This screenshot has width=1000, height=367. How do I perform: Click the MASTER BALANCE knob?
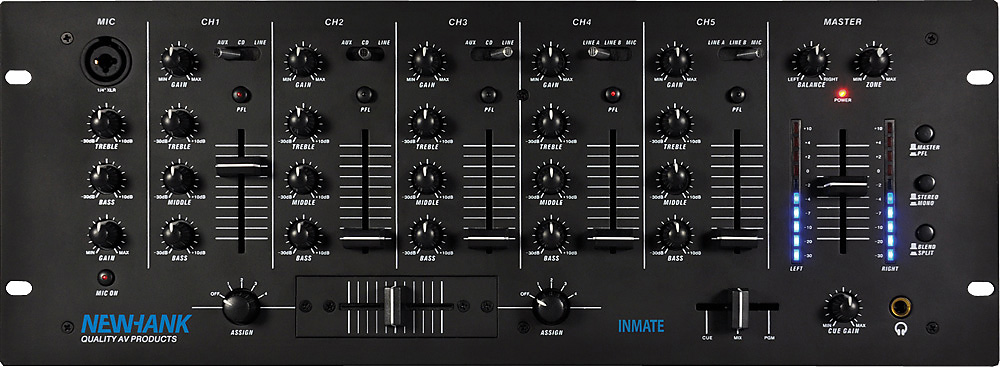tap(811, 61)
